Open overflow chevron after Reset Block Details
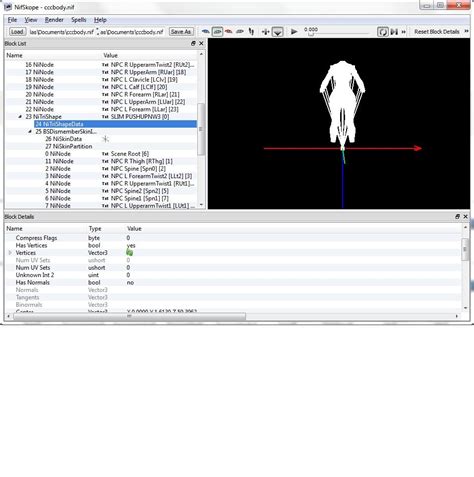 pyautogui.click(x=467, y=31)
